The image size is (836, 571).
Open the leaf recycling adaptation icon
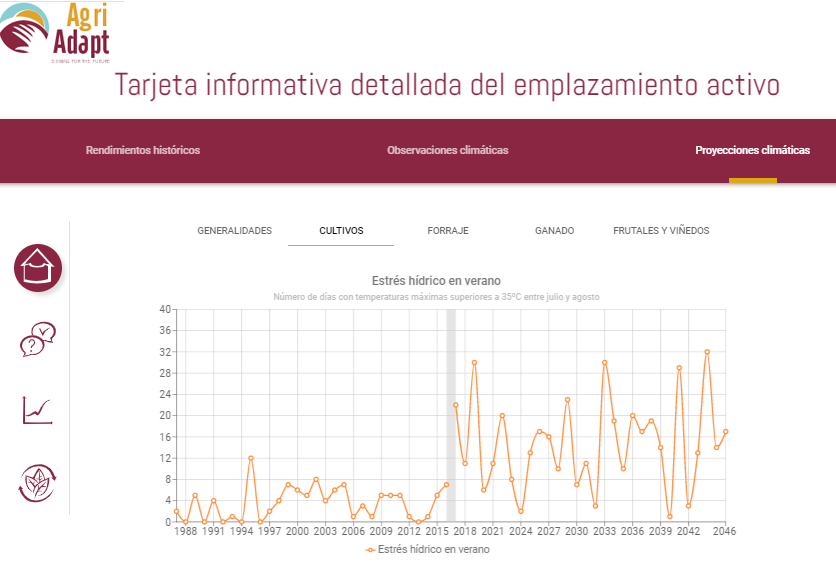click(37, 483)
